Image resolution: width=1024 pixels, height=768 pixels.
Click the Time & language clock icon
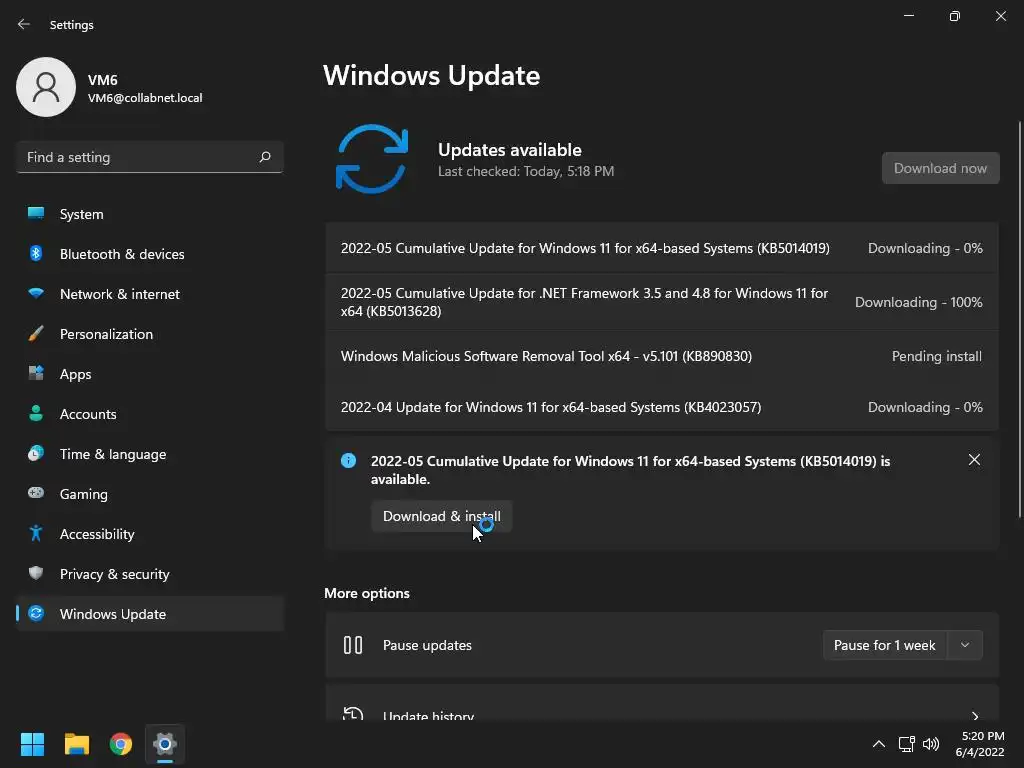pyautogui.click(x=36, y=453)
